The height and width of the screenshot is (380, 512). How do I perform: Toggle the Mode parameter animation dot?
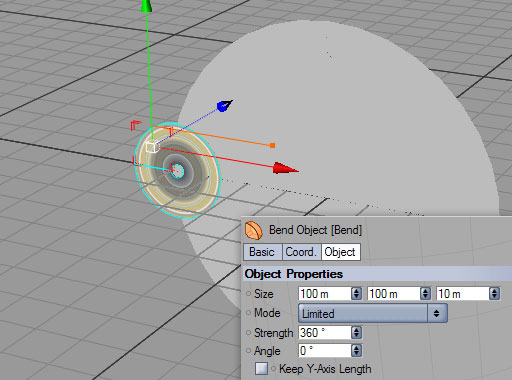(x=248, y=313)
